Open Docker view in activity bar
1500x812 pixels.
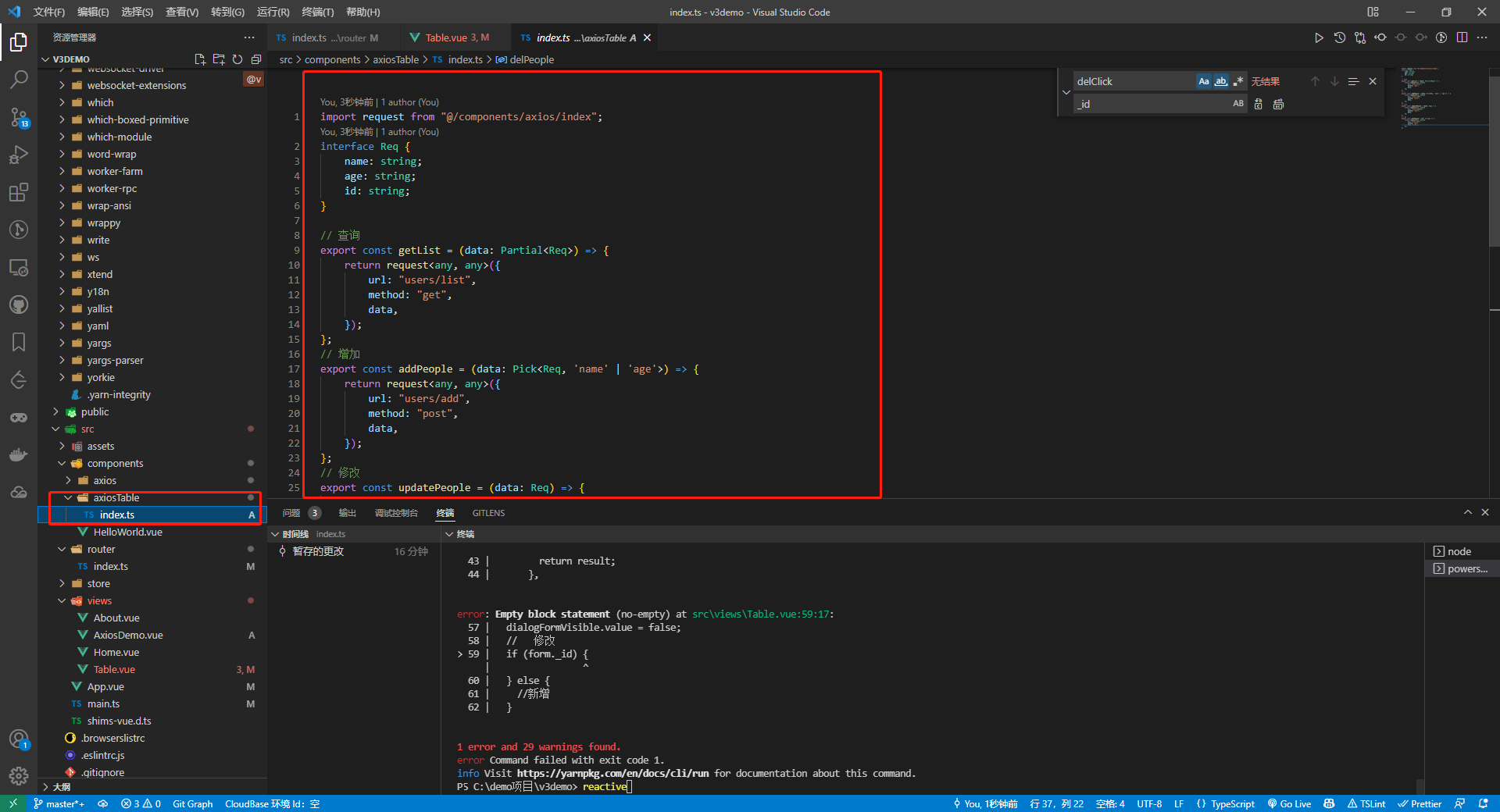[19, 454]
